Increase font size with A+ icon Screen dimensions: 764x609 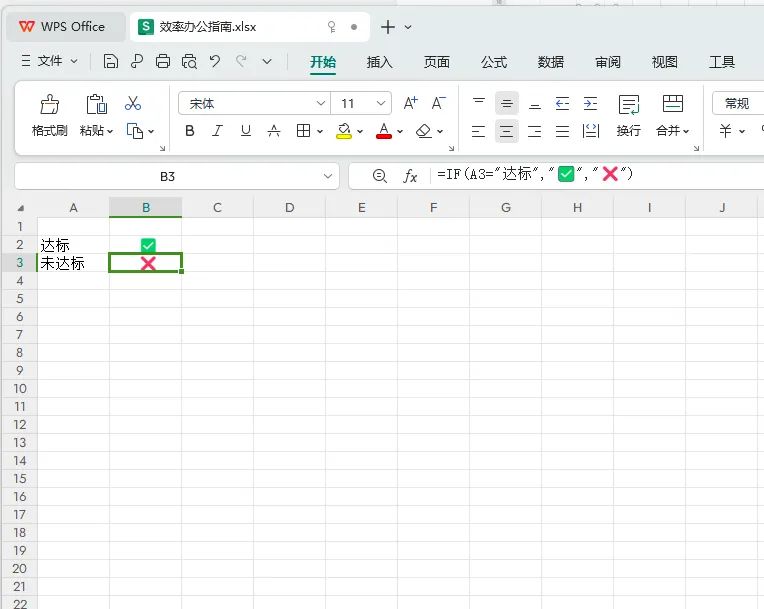click(410, 103)
